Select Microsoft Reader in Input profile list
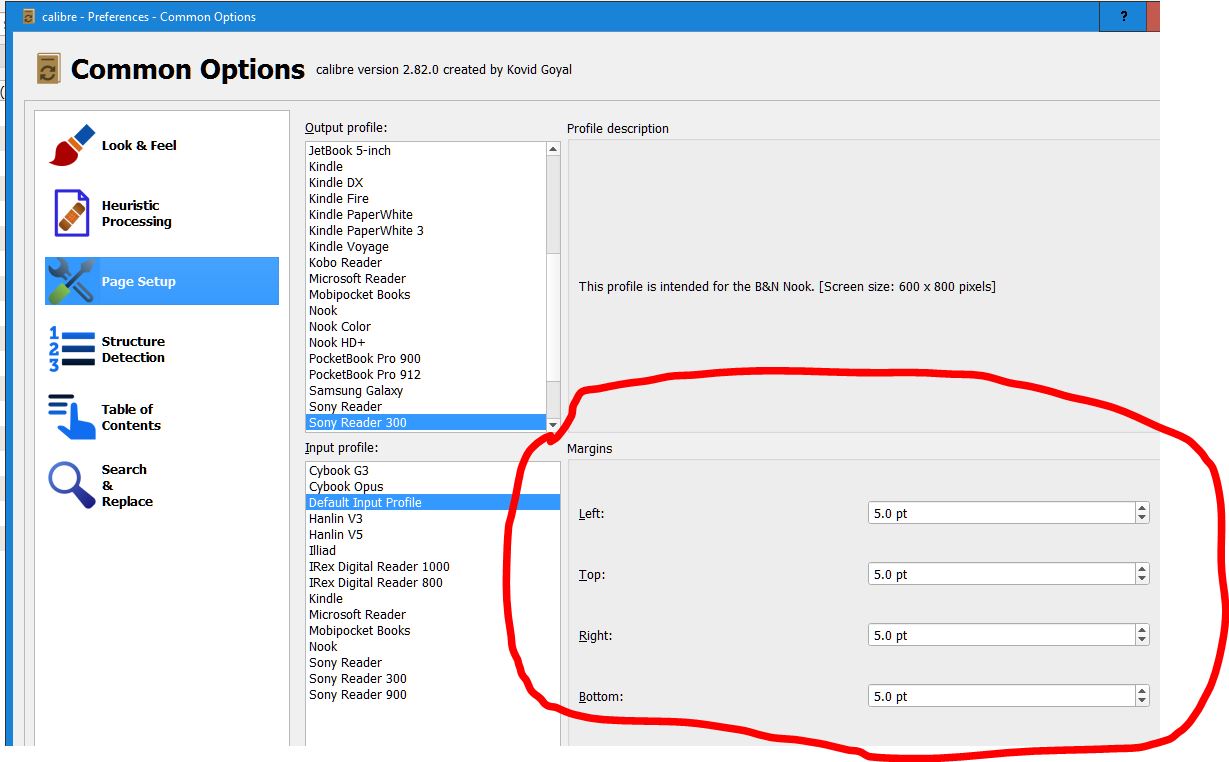This screenshot has height=762, width=1229. 432,614
